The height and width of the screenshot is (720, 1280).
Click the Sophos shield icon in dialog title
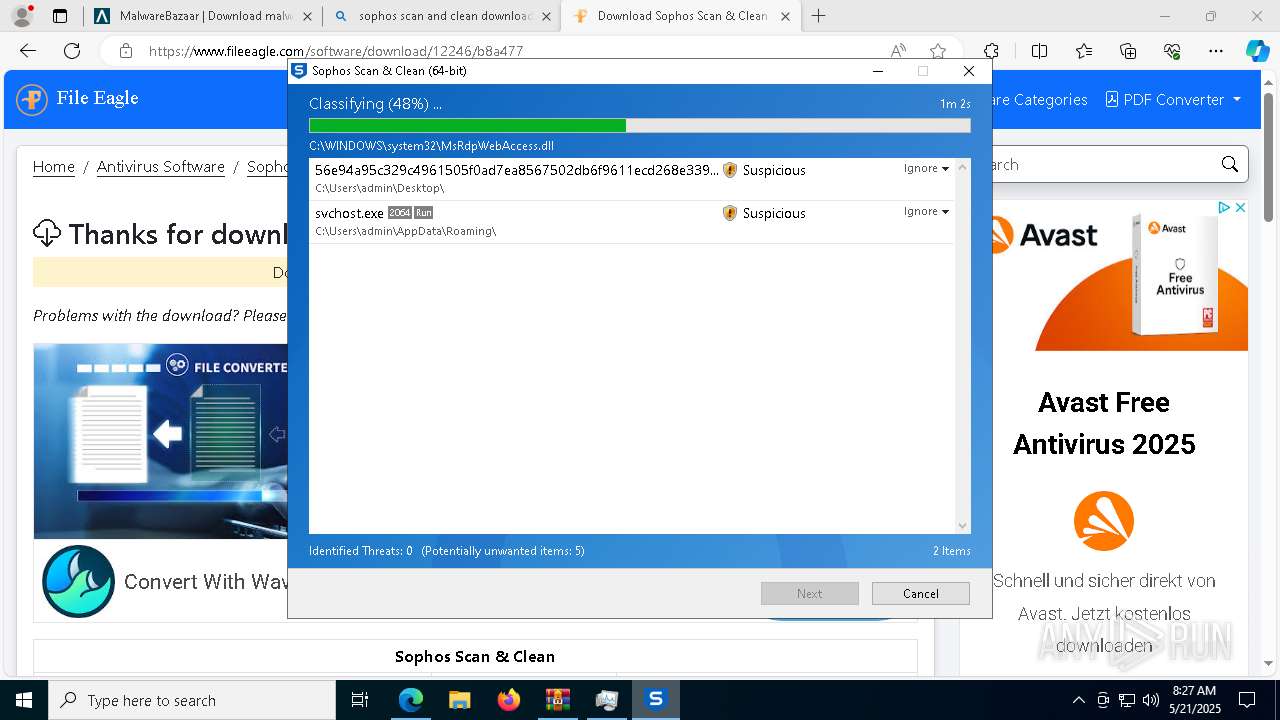coord(299,71)
